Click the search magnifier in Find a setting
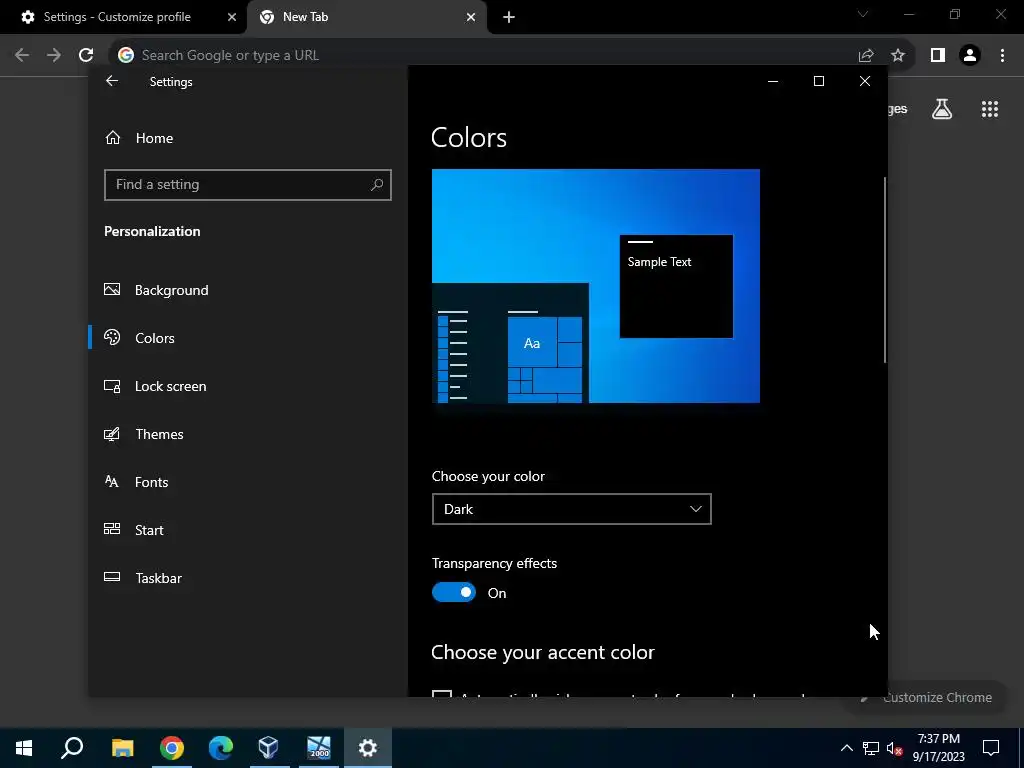The height and width of the screenshot is (768, 1024). (x=377, y=185)
